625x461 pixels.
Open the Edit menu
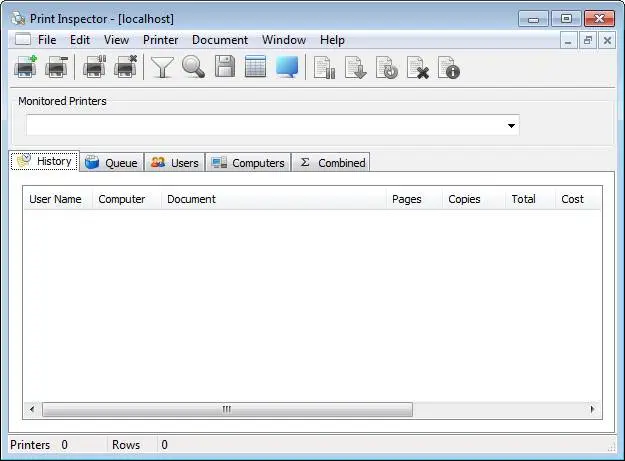pos(80,40)
